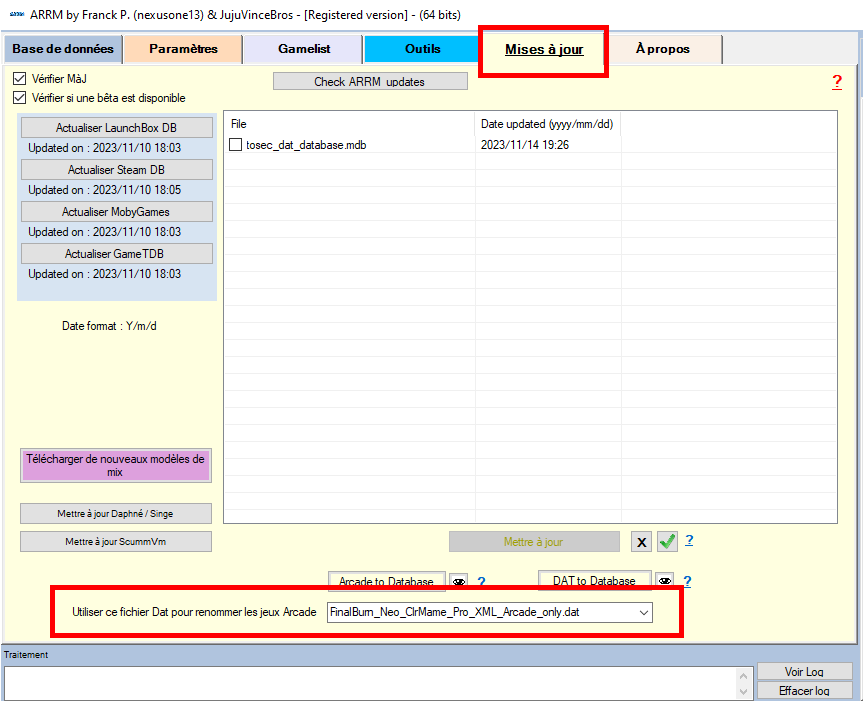The height and width of the screenshot is (702, 864).
Task: Toggle Vérifier si une bêta est disponible
Action: pos(19,98)
